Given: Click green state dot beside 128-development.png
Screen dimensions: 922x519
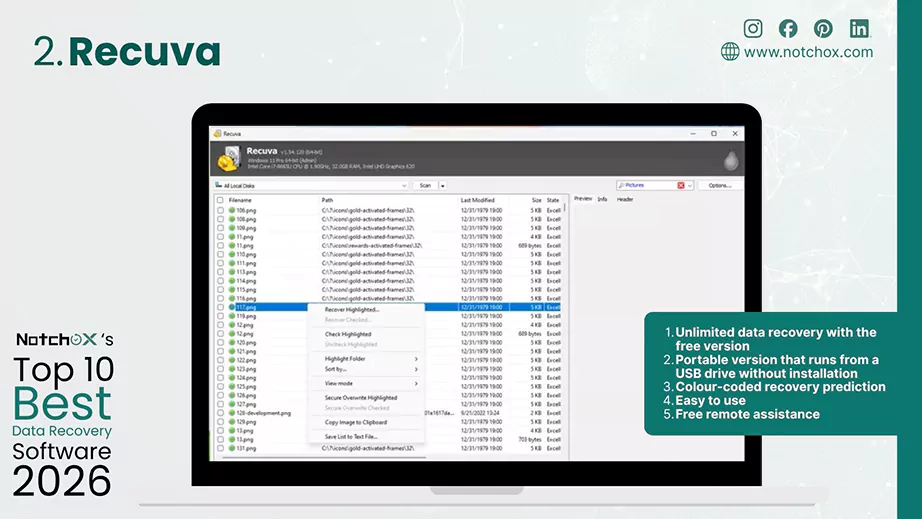Looking at the screenshot, I should pyautogui.click(x=232, y=413).
